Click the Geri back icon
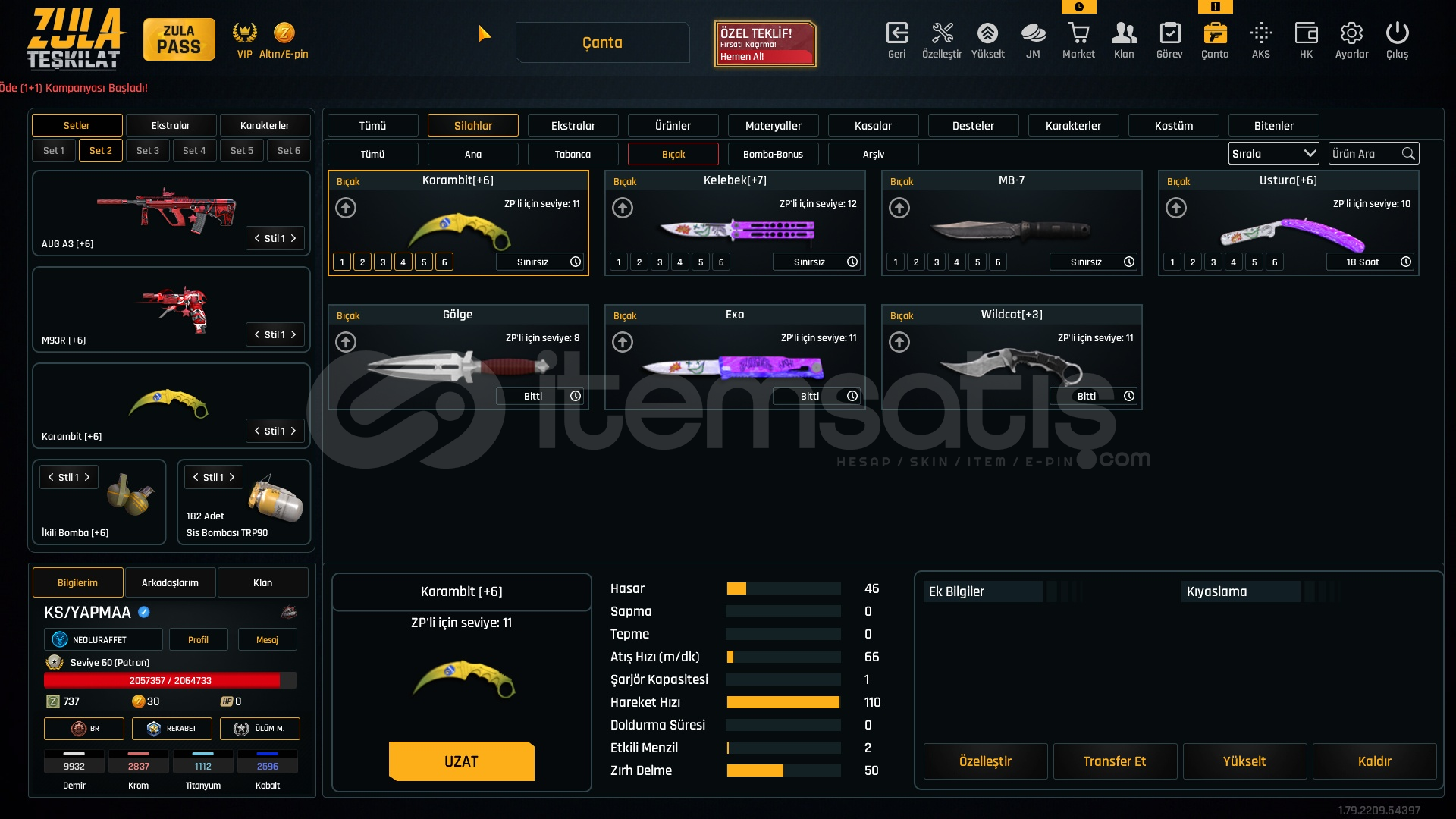The image size is (1456, 819). point(896,34)
